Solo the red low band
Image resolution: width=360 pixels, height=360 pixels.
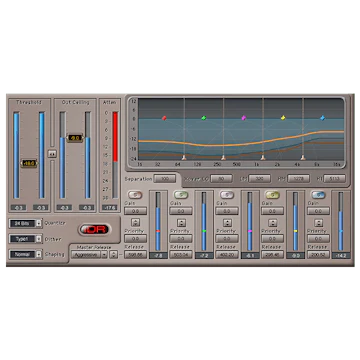coord(135,195)
